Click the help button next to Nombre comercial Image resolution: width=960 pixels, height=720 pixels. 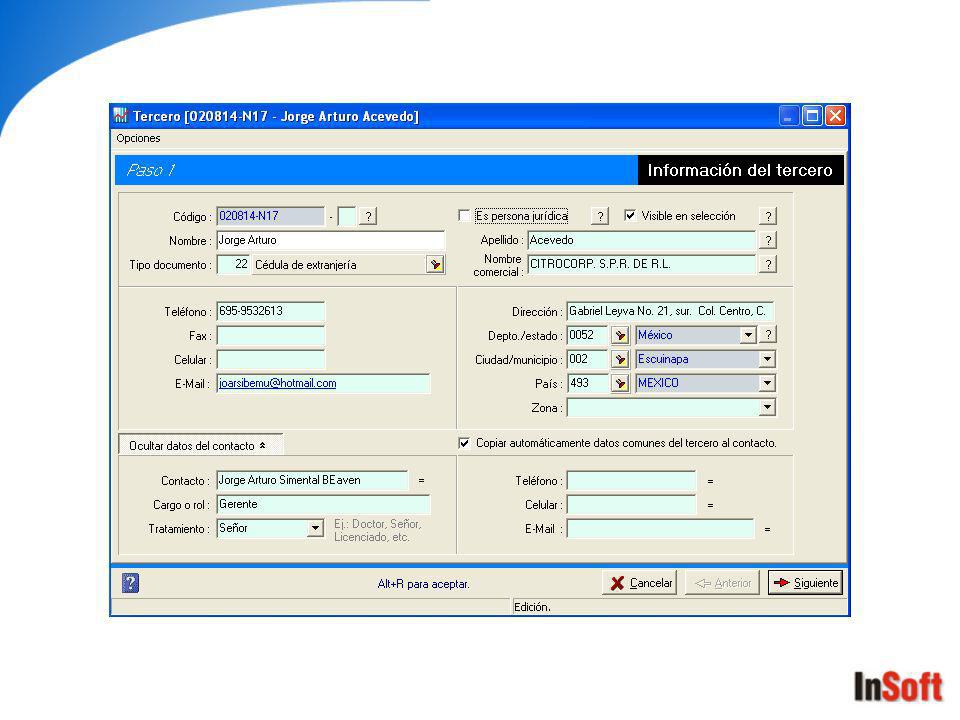click(768, 264)
